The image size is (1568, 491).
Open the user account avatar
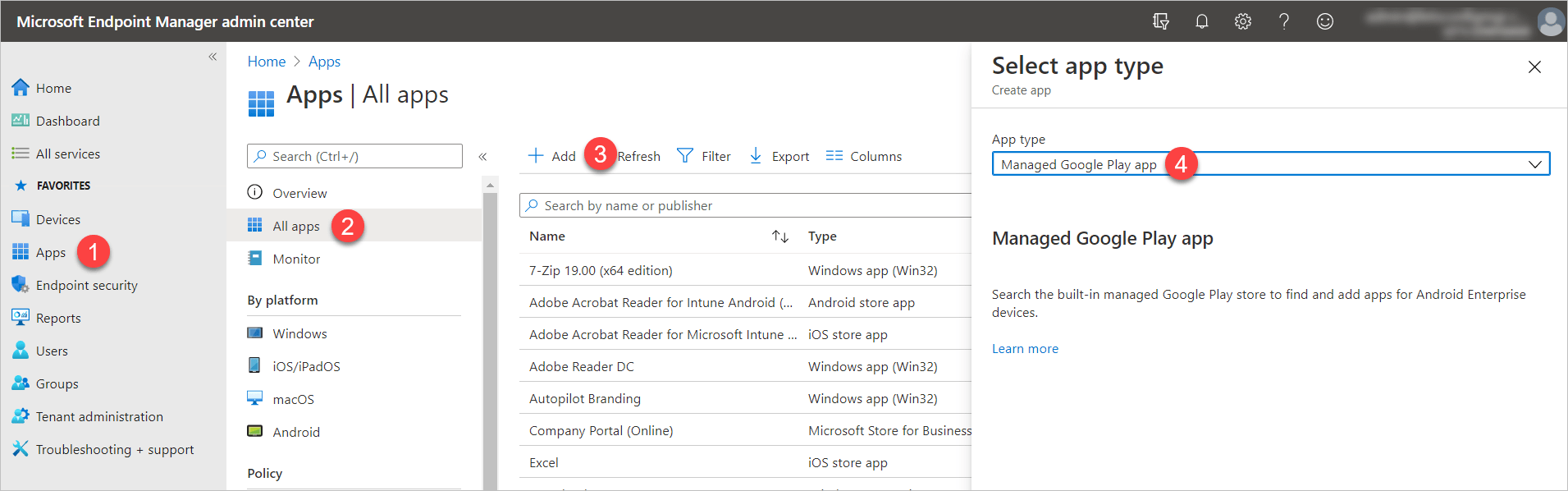1550,21
